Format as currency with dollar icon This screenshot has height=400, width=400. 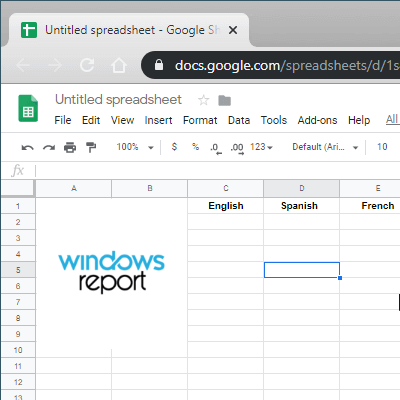click(174, 147)
